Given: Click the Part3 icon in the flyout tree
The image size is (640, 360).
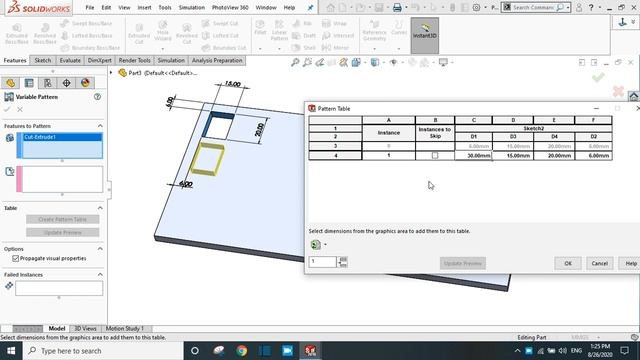Looking at the screenshot, I should click(122, 73).
